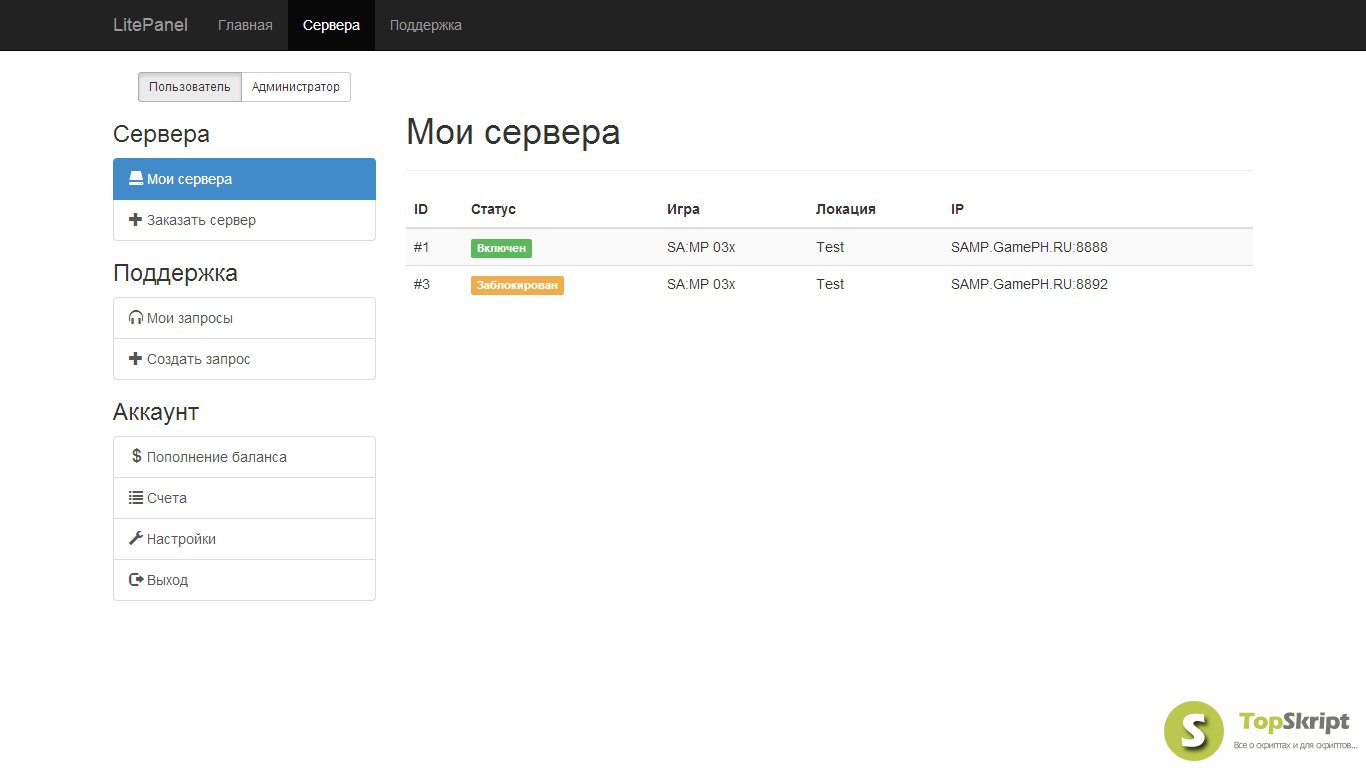Open Мои запросы in the sidebar
This screenshot has width=1366, height=768.
pyautogui.click(x=244, y=318)
